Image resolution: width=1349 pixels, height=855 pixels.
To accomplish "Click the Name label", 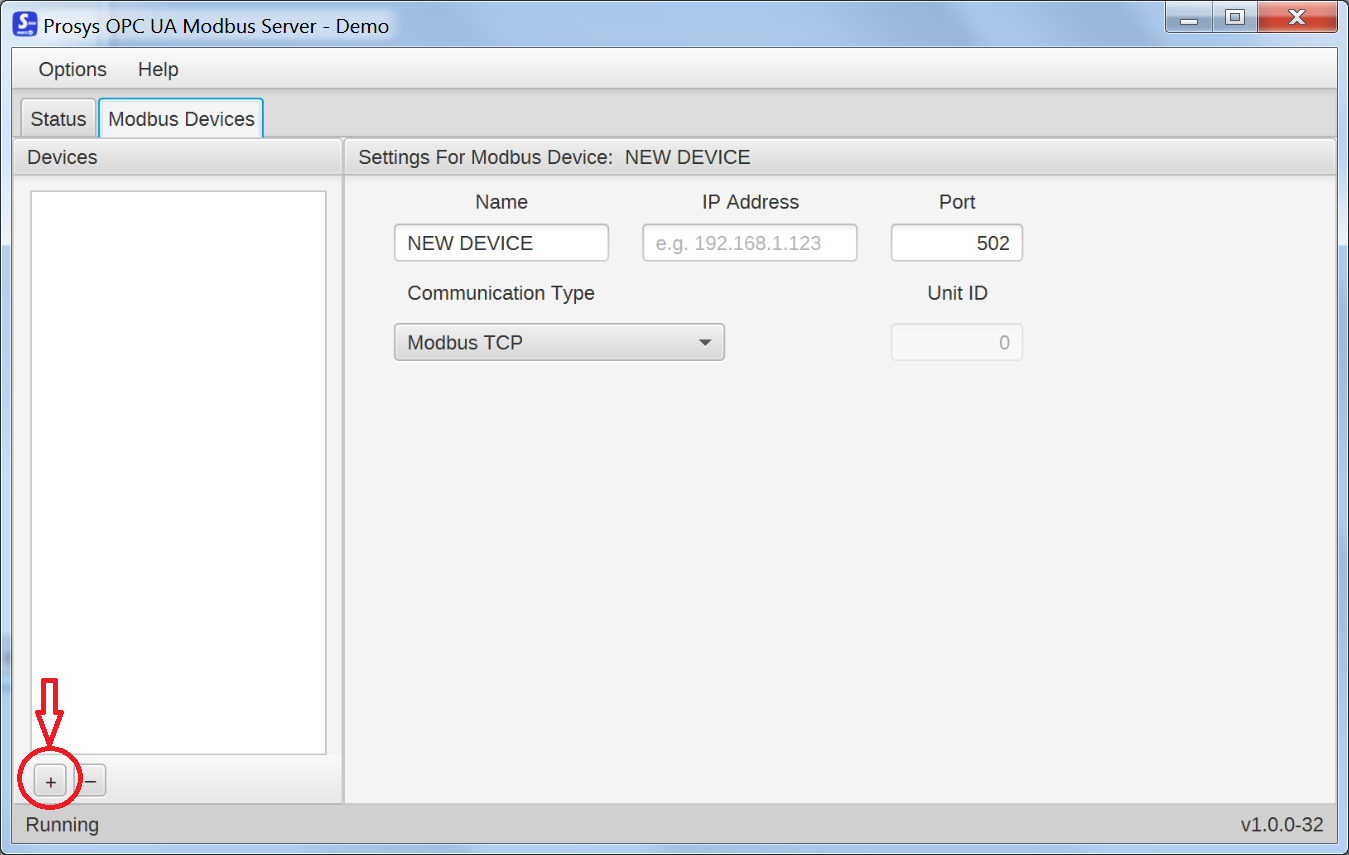I will pyautogui.click(x=502, y=202).
